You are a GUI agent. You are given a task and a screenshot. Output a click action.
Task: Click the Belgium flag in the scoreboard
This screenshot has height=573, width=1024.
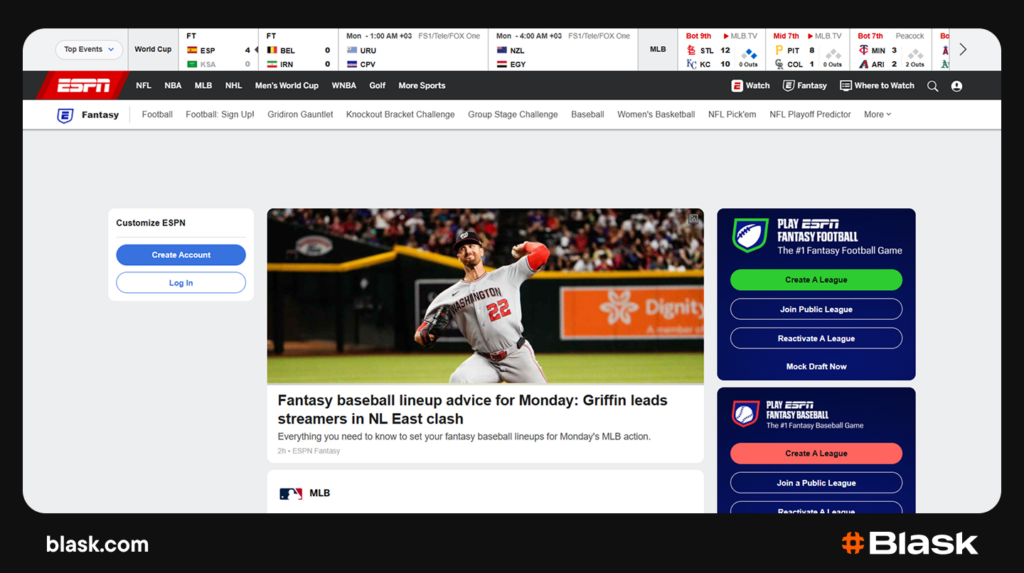pyautogui.click(x=272, y=50)
